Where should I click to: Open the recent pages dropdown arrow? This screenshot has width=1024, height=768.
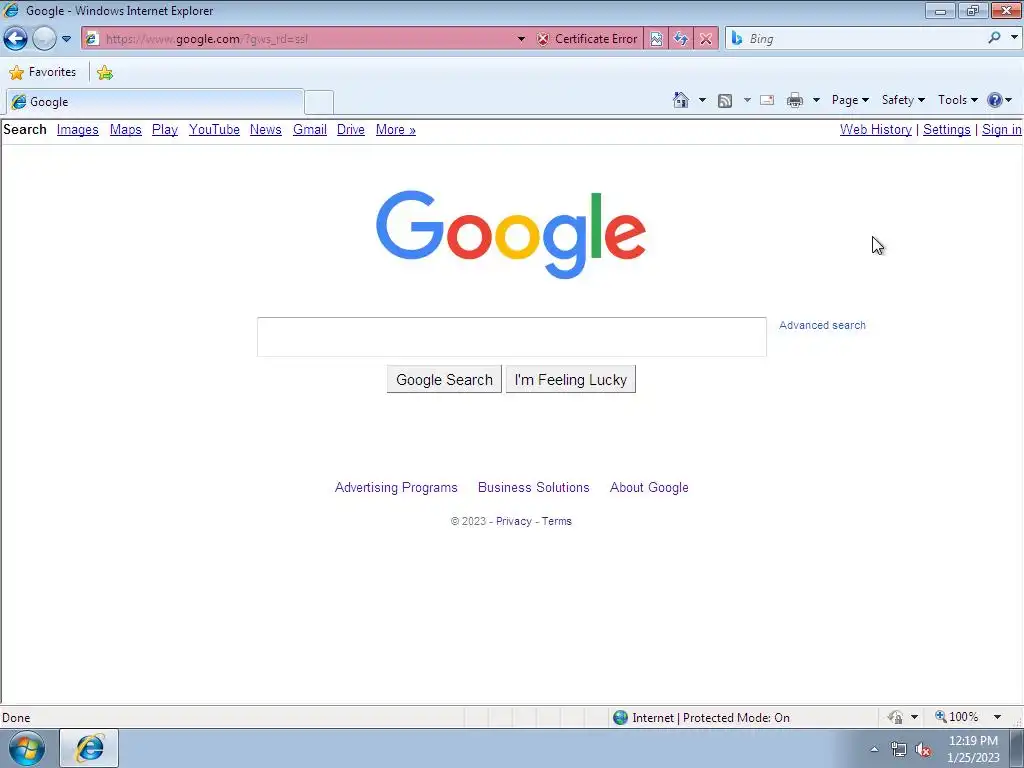click(66, 39)
